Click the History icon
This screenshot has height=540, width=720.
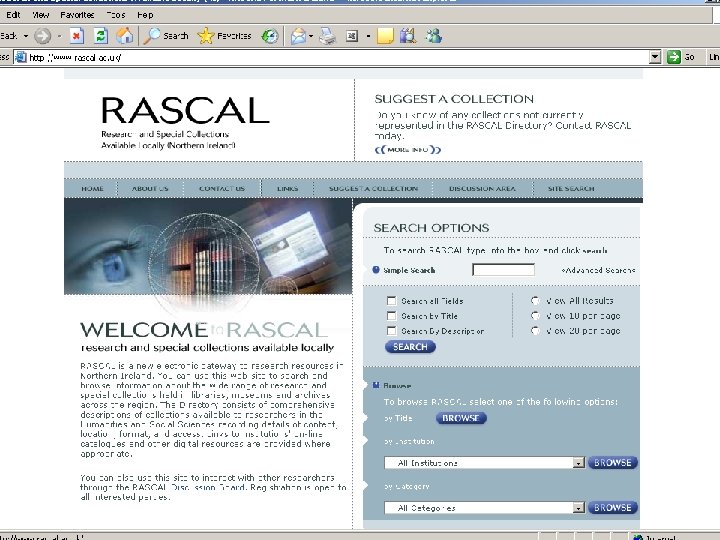(x=270, y=36)
